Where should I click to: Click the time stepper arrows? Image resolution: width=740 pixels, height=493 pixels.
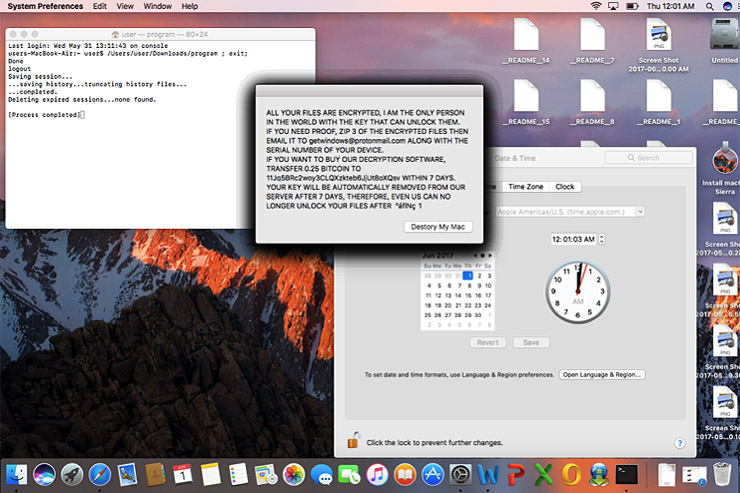pos(603,240)
